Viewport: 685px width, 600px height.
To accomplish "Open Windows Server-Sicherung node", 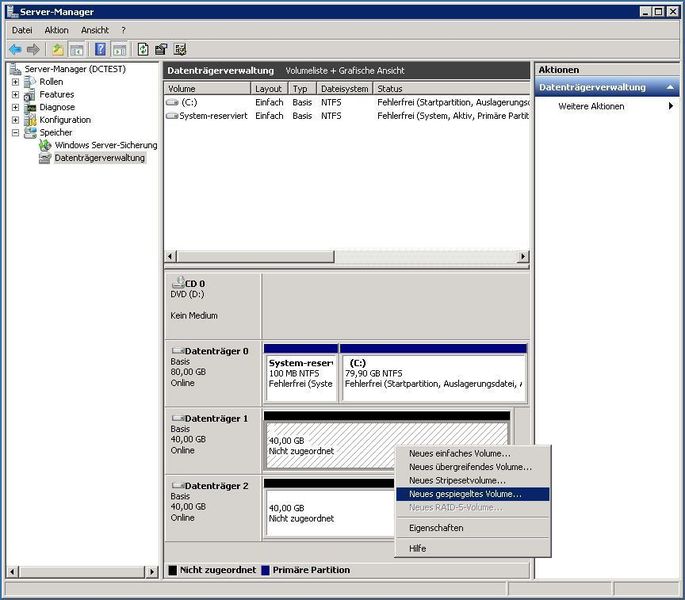I will 106,145.
